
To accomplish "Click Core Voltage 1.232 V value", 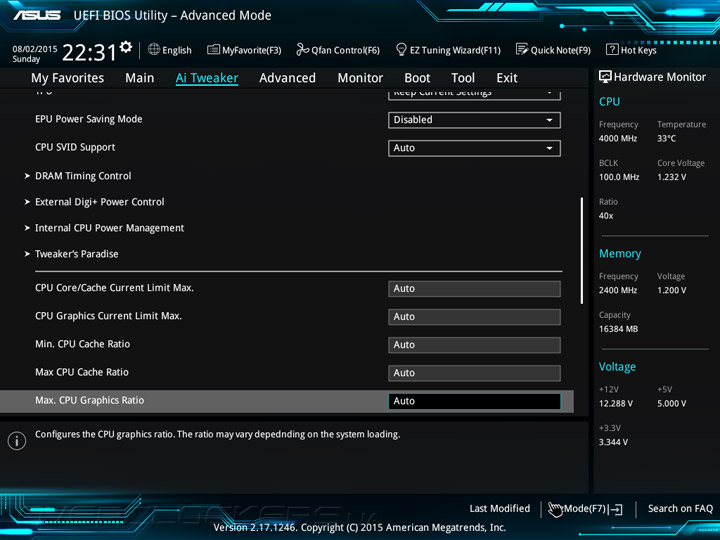I will click(x=672, y=177).
